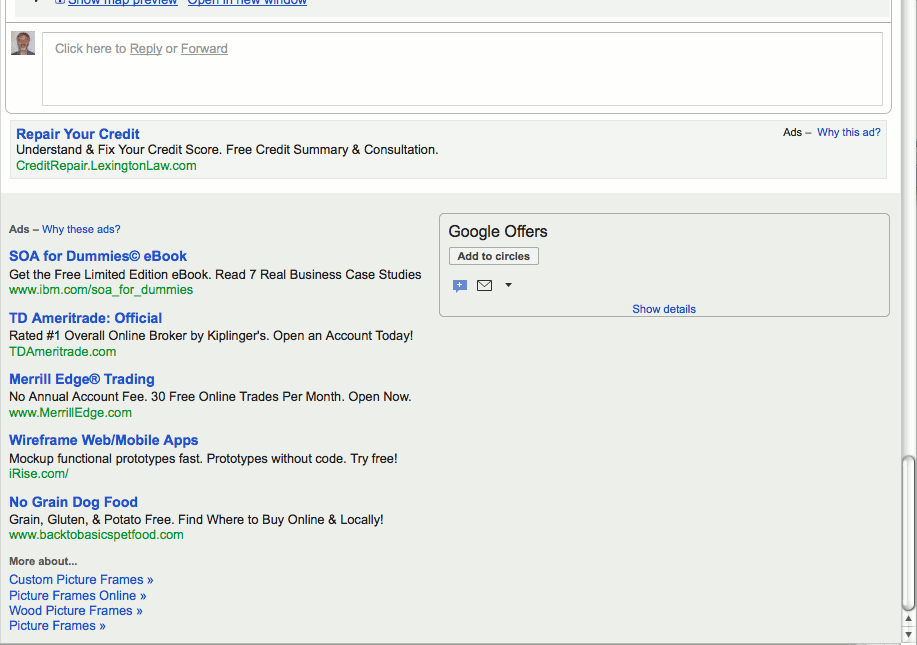917x645 pixels.
Task: Click 'Why this ad?' link
Action: 849,132
